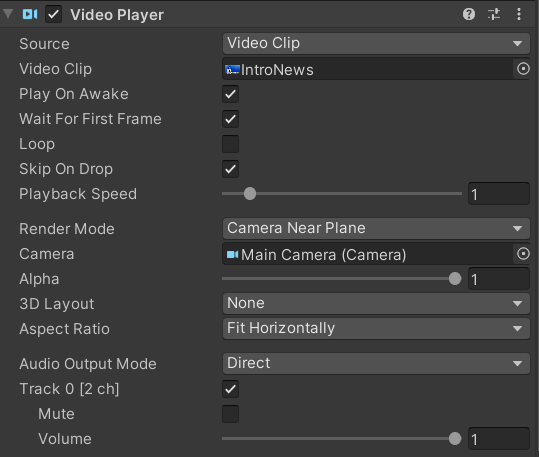Enable the Mute checkbox
This screenshot has height=457, width=539.
click(x=230, y=414)
